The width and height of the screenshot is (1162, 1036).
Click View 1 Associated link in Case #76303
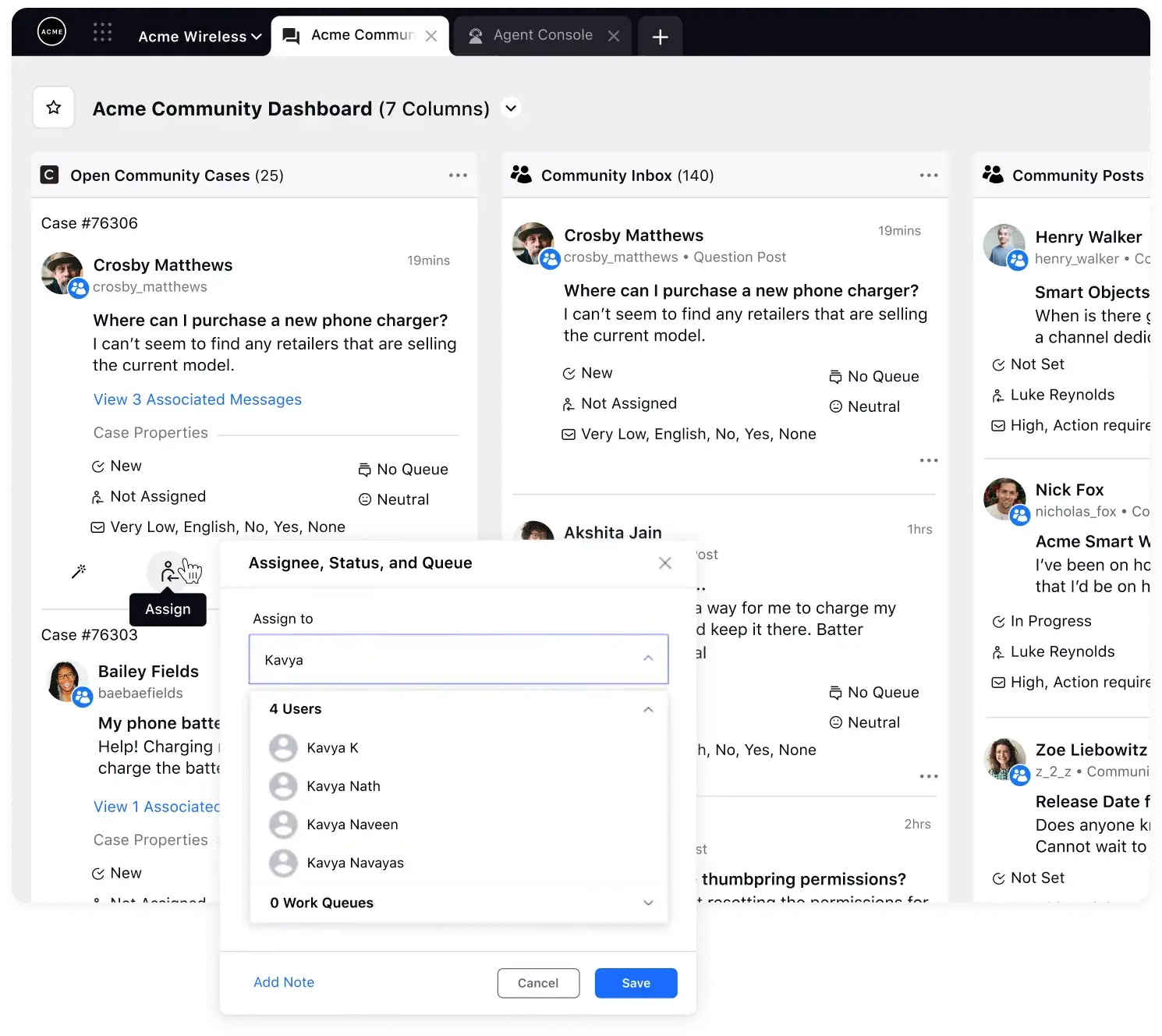(157, 807)
